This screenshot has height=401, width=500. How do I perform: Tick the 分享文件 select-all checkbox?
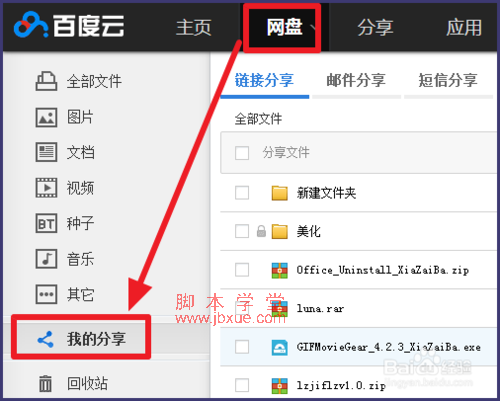[x=242, y=153]
